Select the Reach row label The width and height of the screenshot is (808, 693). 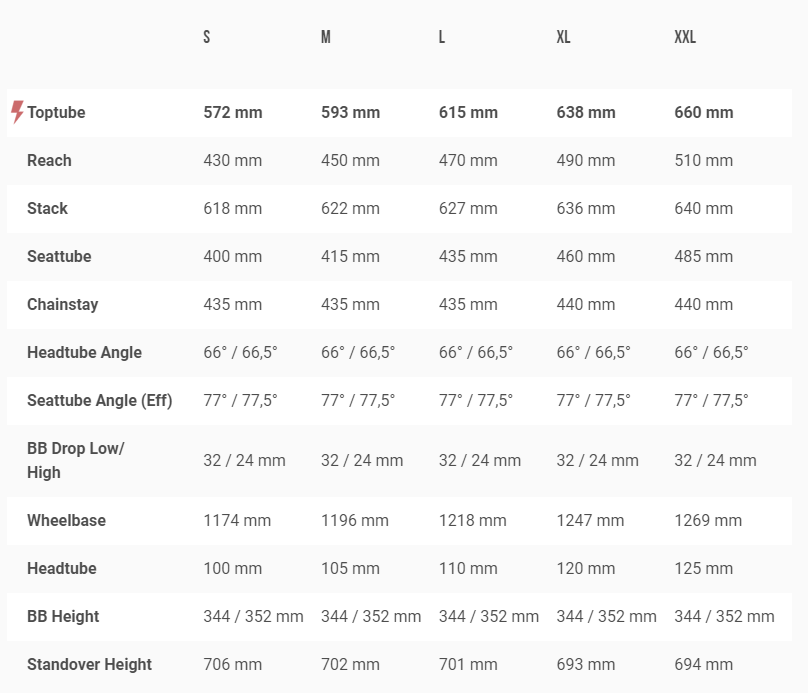[x=49, y=160]
